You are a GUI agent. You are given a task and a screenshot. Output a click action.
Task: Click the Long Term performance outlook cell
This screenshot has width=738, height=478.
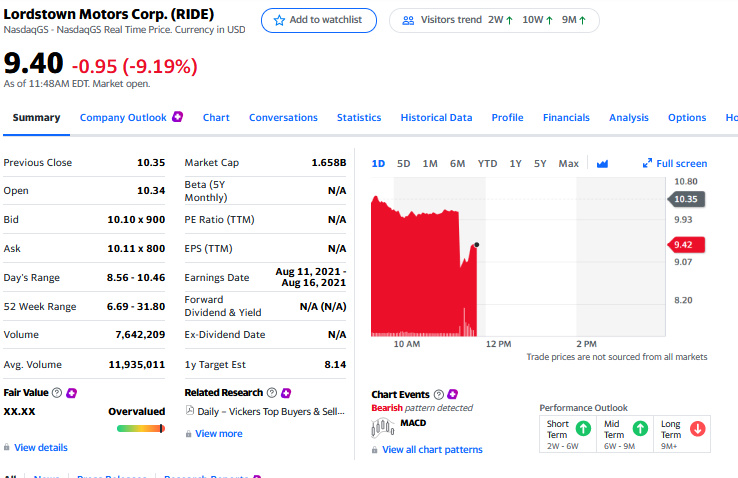[682, 434]
